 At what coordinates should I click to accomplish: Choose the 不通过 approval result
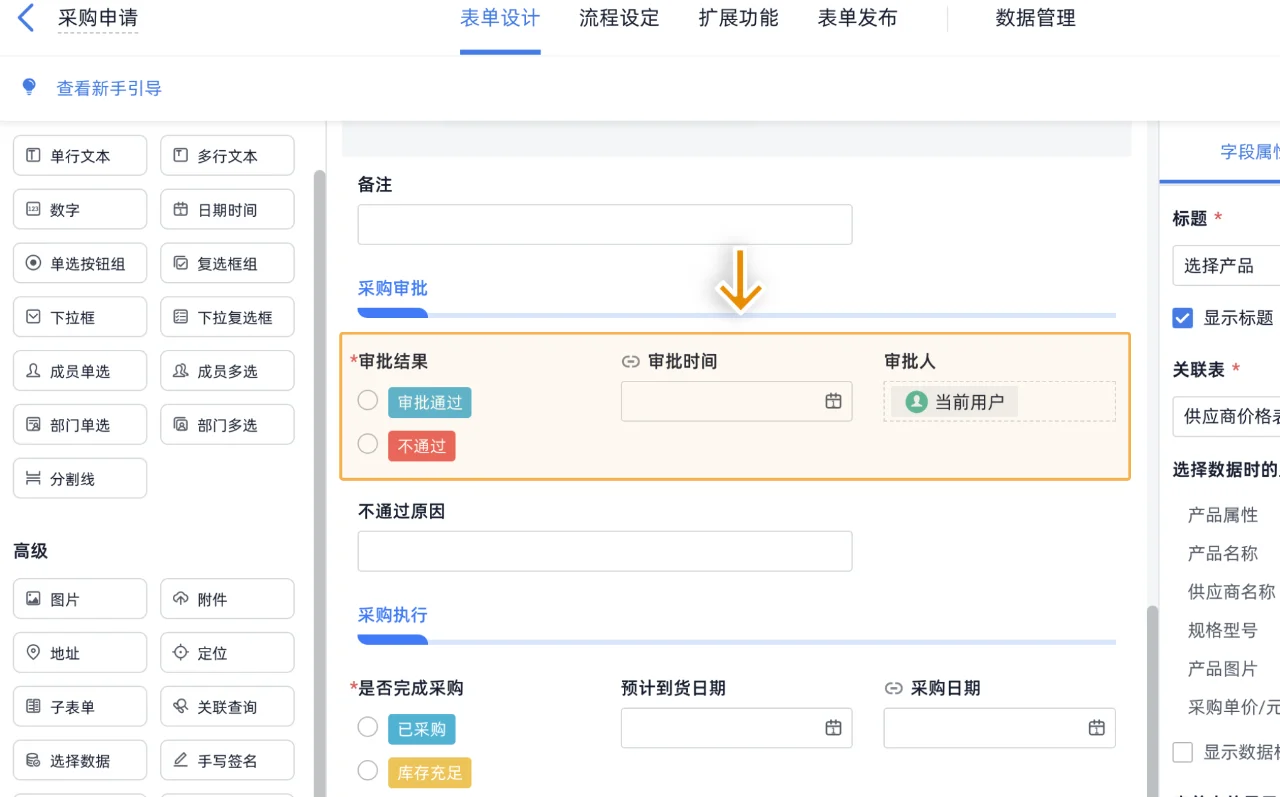coord(367,444)
